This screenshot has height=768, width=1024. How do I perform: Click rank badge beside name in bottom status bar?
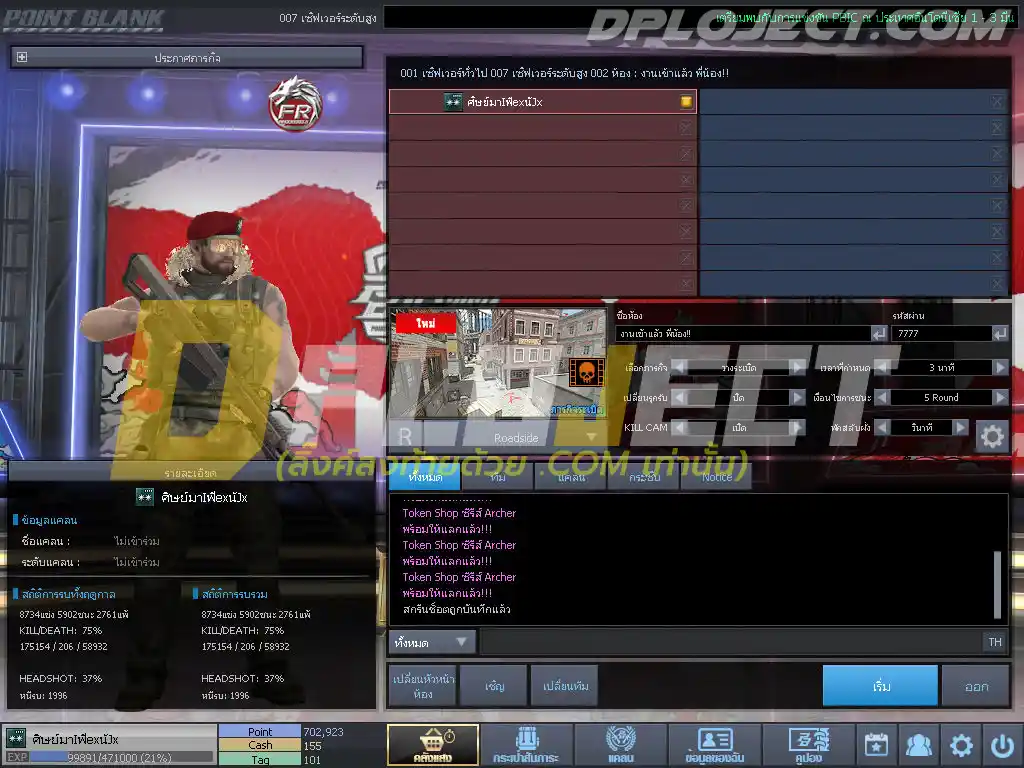16,738
